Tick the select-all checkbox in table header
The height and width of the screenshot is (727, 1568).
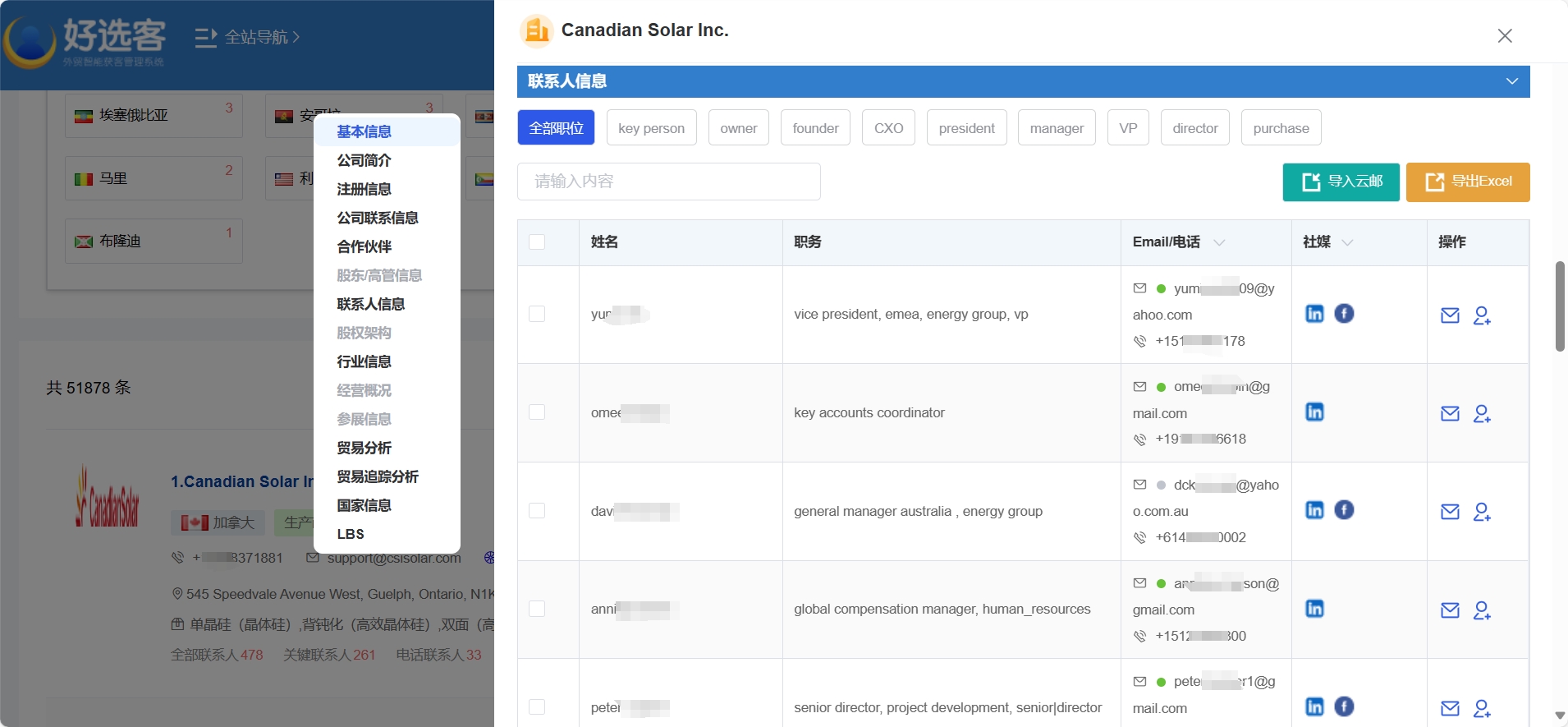tap(537, 242)
